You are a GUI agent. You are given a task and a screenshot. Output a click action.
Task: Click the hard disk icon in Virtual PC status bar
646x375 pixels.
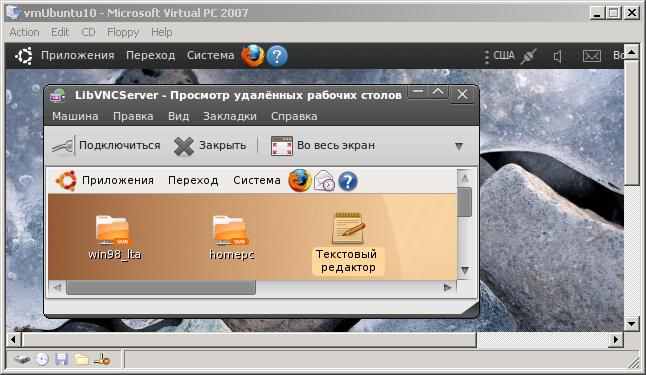[x=22, y=360]
